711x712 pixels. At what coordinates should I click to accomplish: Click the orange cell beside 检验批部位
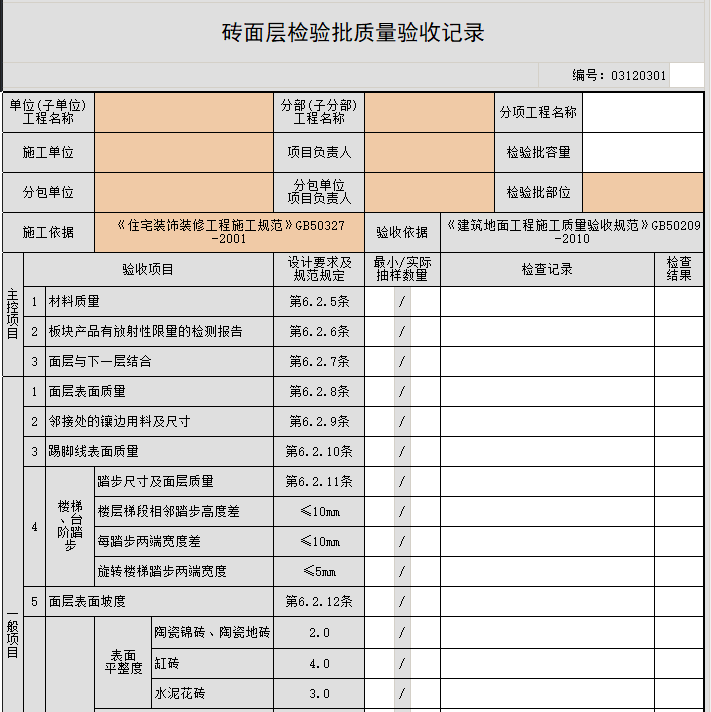point(643,193)
